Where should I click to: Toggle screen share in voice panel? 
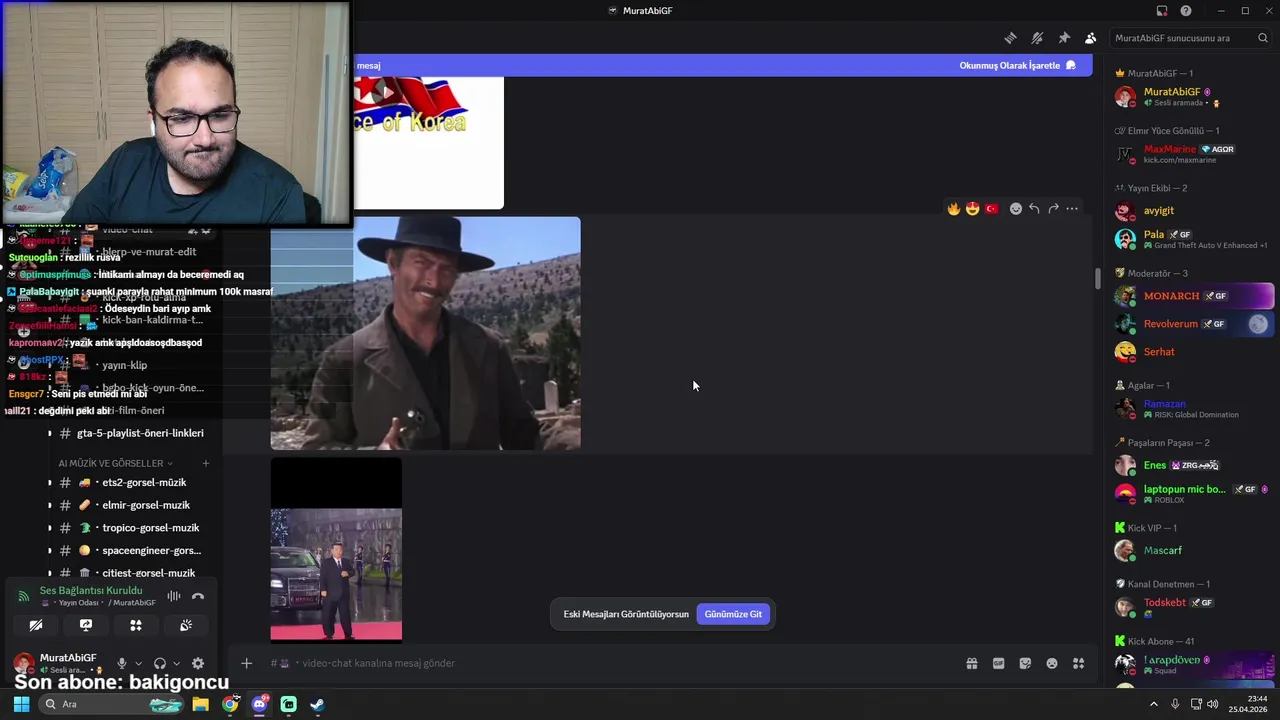click(x=86, y=625)
